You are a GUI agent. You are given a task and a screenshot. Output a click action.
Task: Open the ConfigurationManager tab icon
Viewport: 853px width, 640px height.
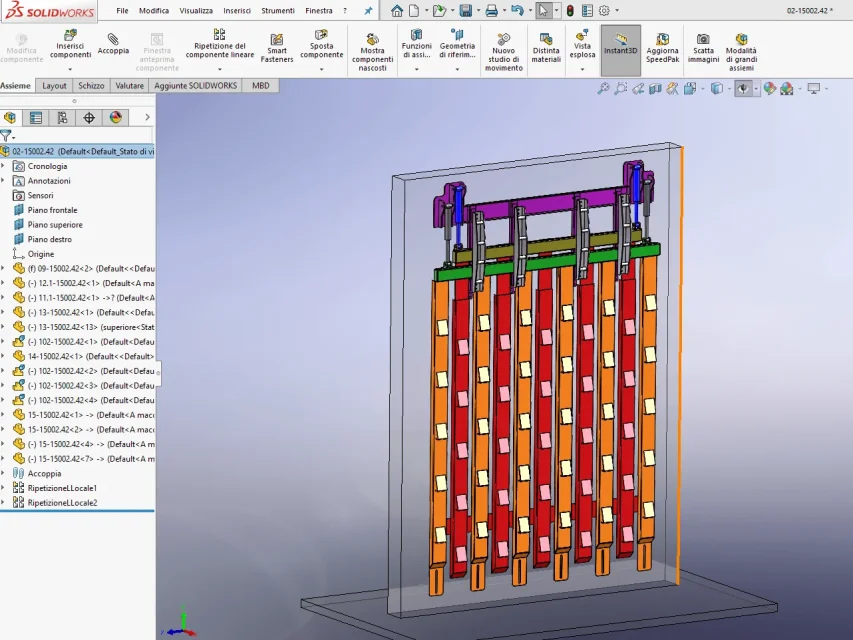(x=62, y=118)
